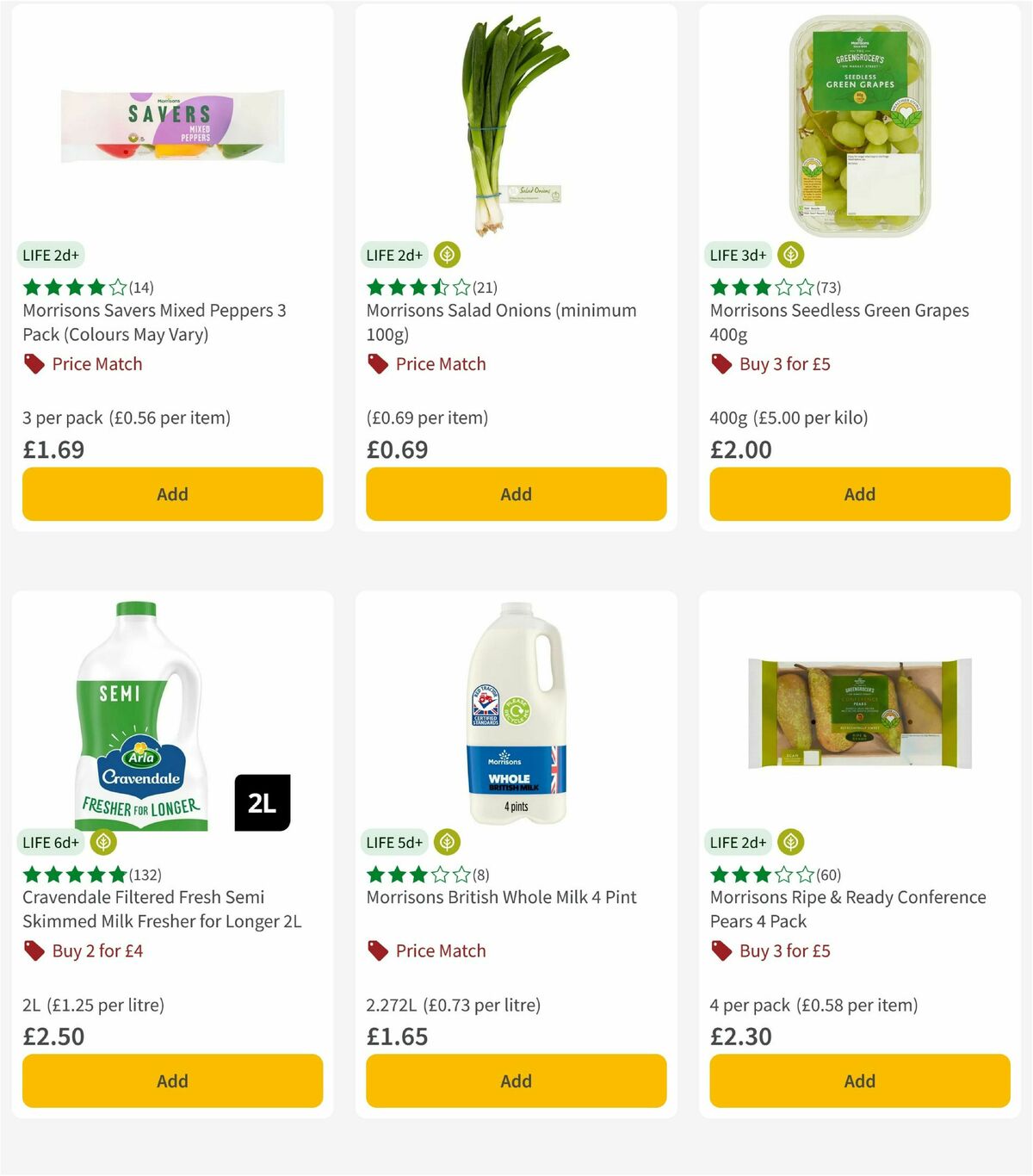Select the LIFE 3d+ badge on Green Grapes

[x=737, y=255]
